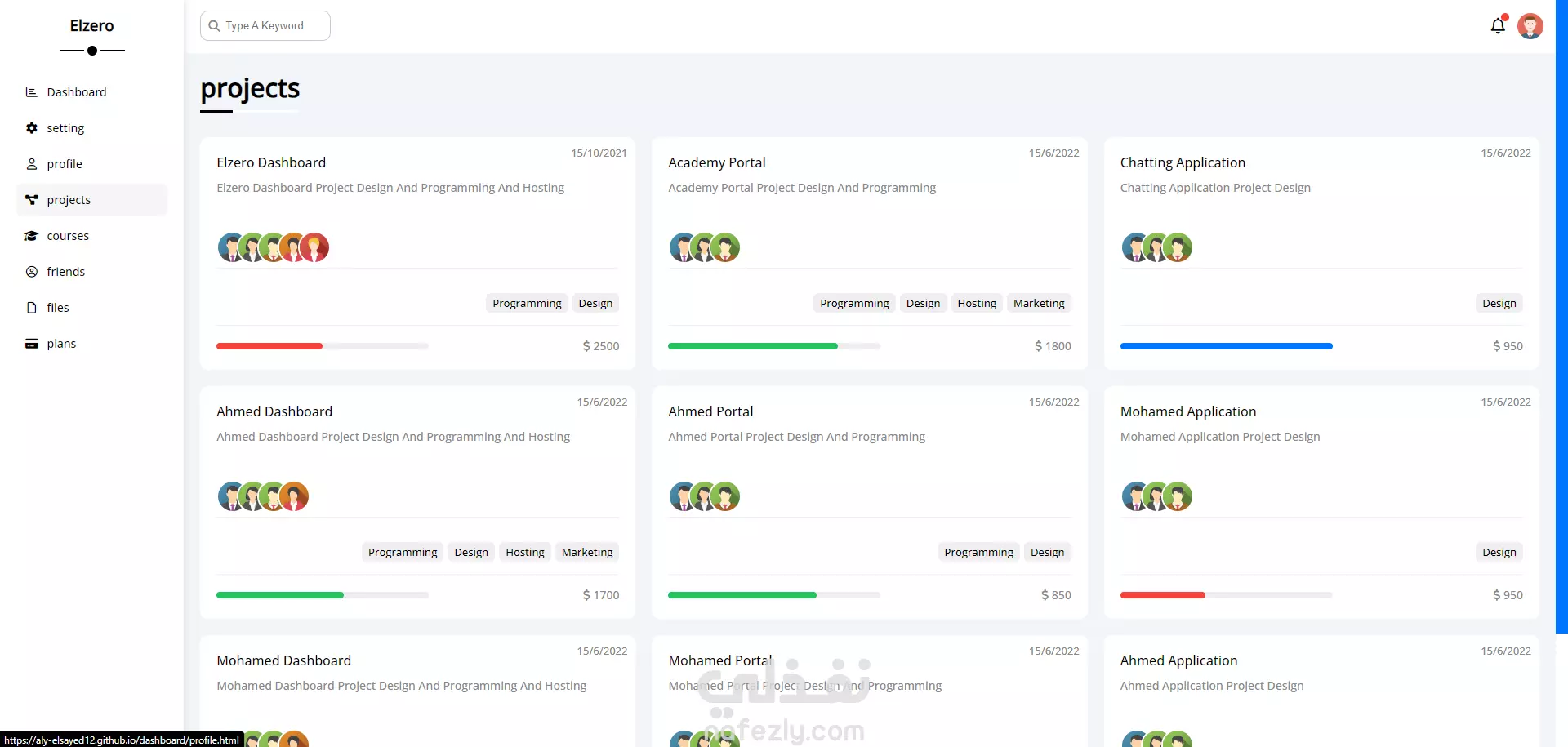Click Programming tag in Ahmed Portal card
1568x747 pixels.
[x=978, y=553]
